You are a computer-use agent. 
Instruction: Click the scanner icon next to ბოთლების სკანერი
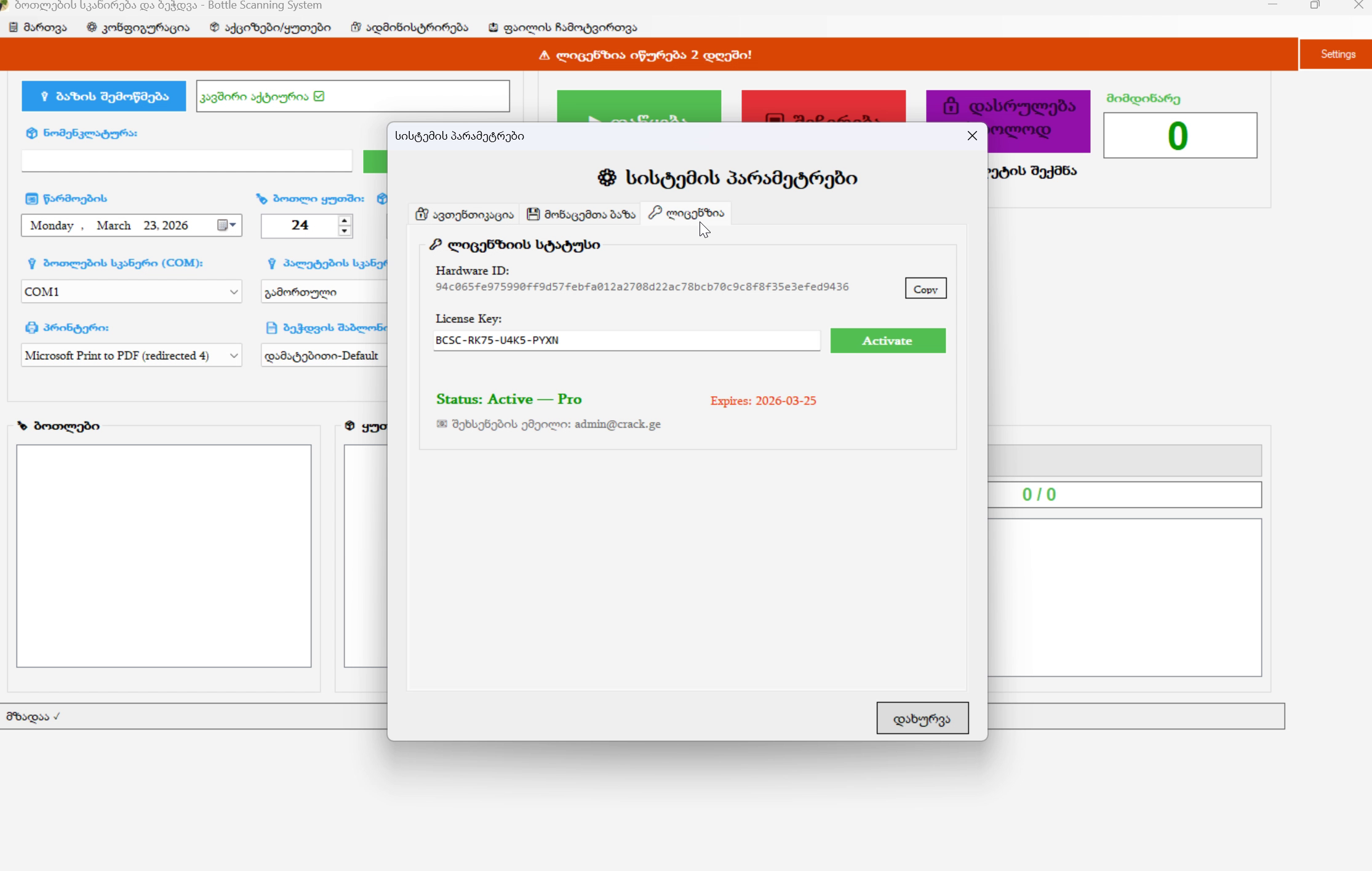point(32,263)
